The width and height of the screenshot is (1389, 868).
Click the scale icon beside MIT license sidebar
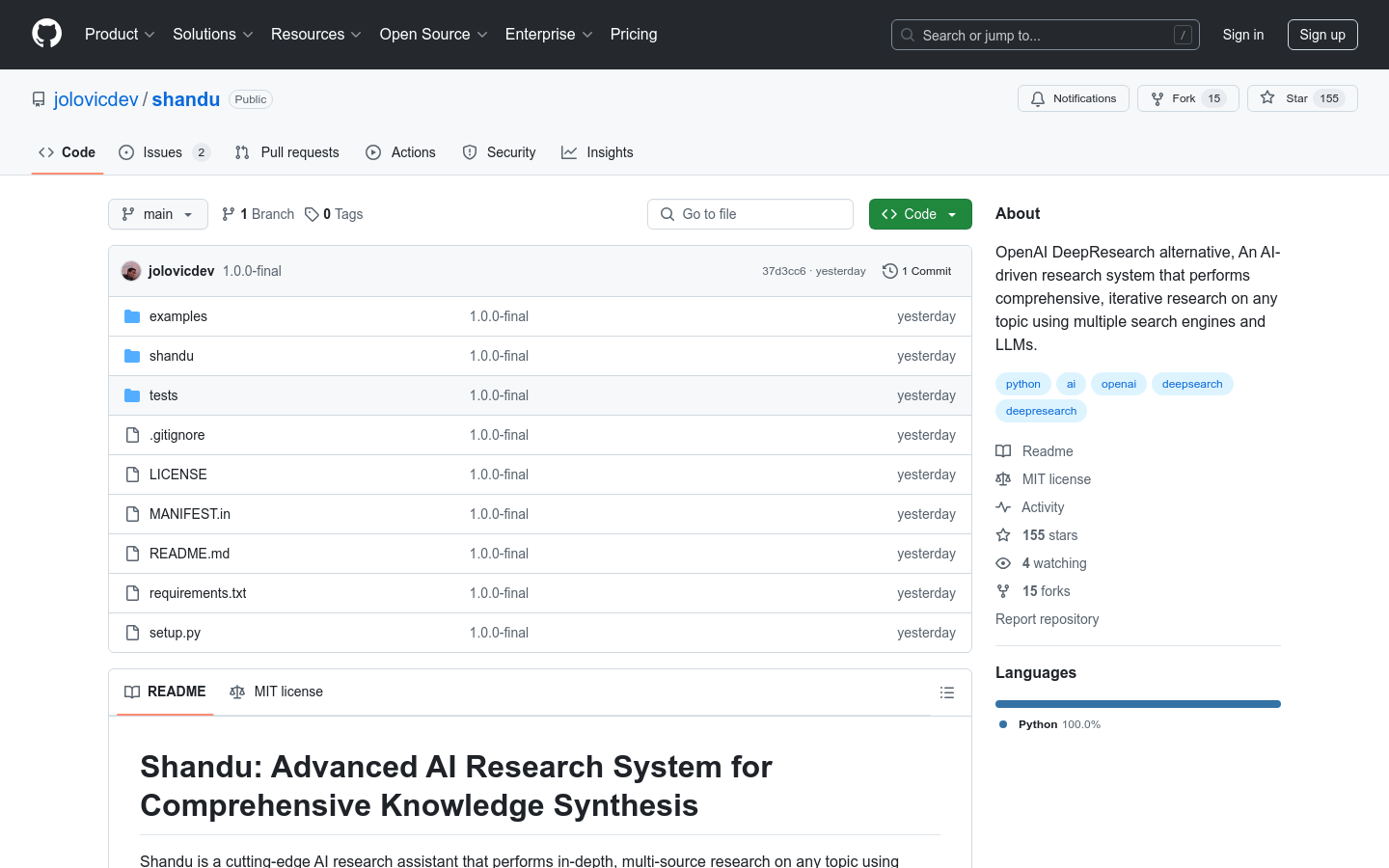tap(1003, 479)
